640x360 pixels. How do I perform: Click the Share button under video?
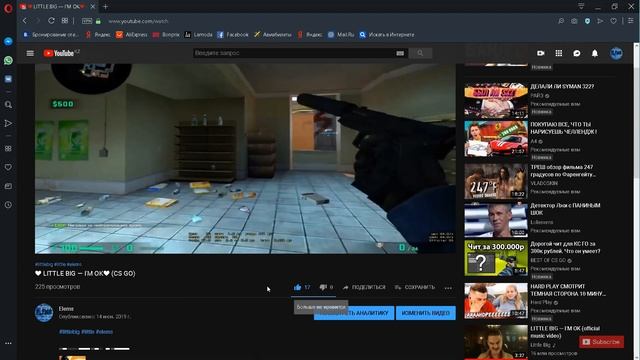point(364,287)
